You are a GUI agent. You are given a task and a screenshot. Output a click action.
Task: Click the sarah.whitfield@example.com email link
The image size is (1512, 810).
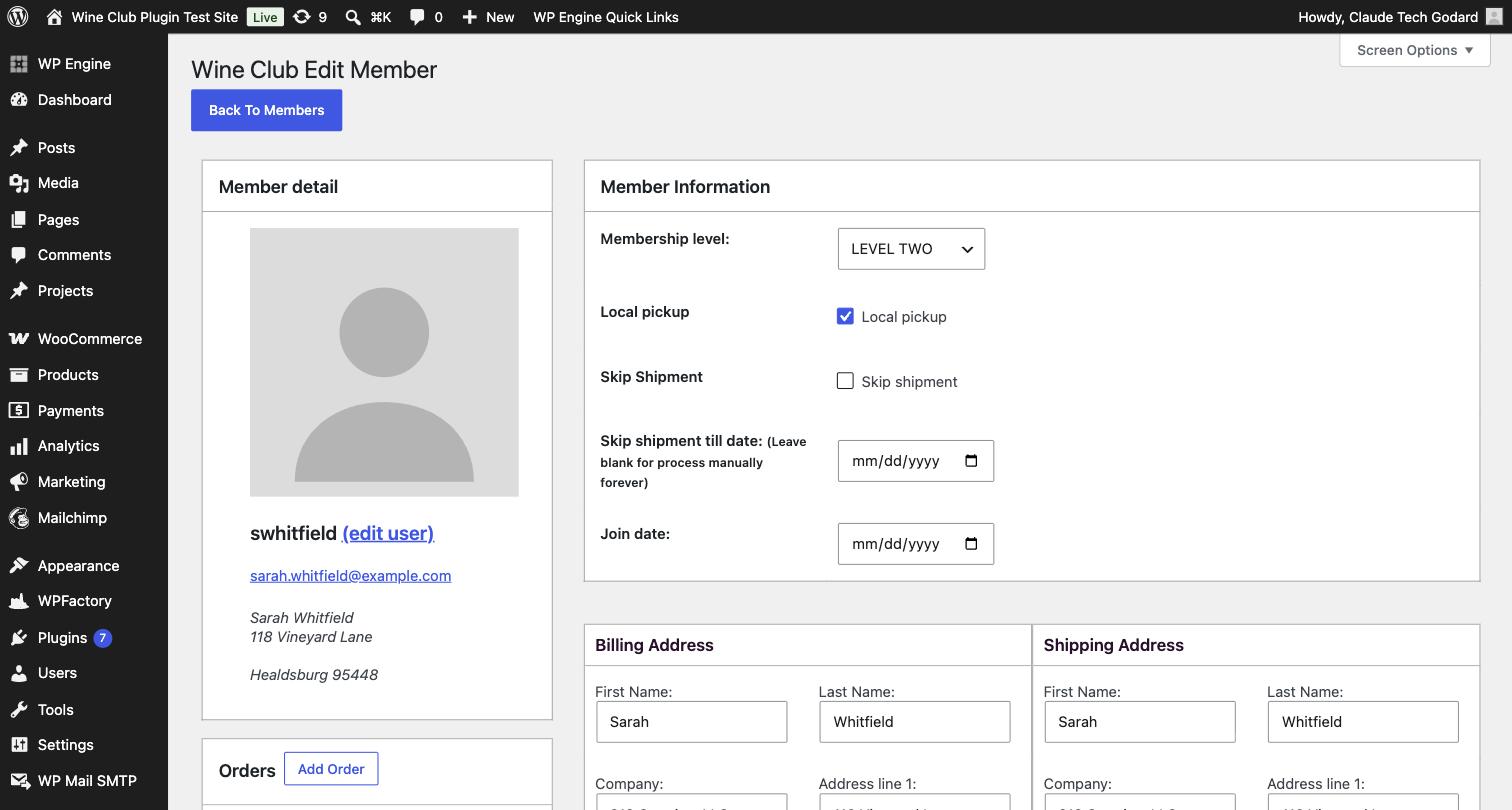point(350,576)
